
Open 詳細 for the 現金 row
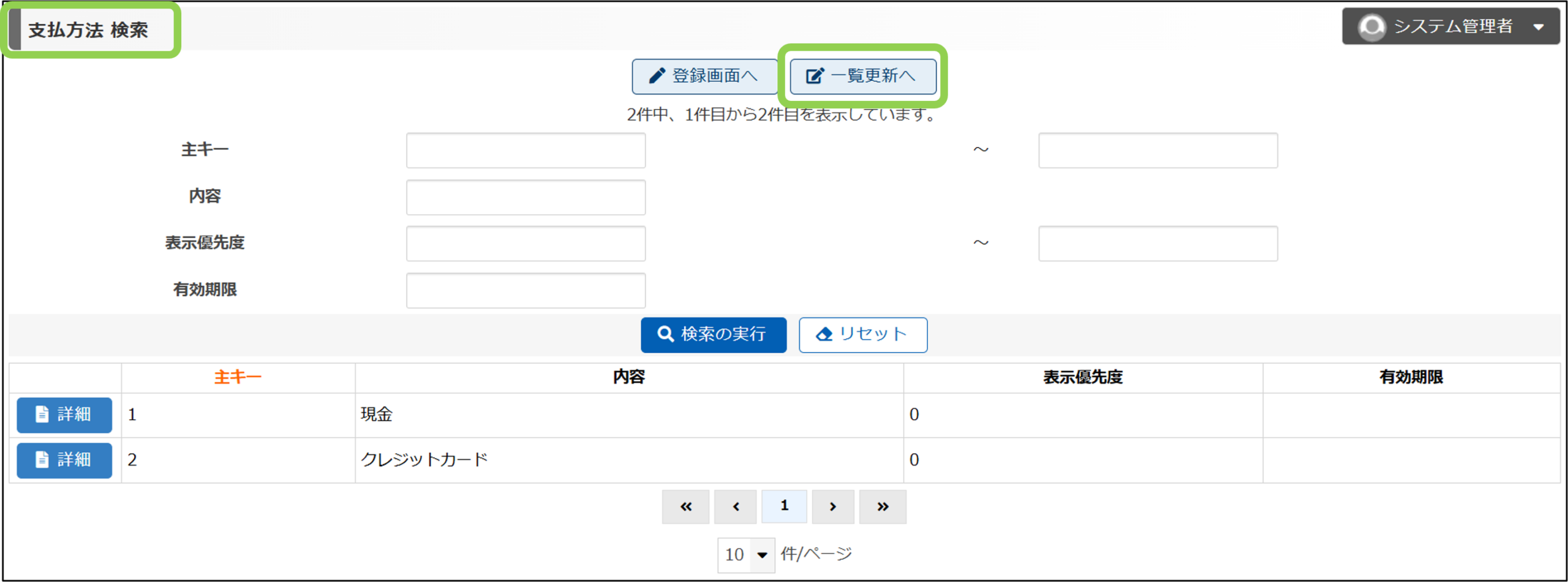point(64,414)
